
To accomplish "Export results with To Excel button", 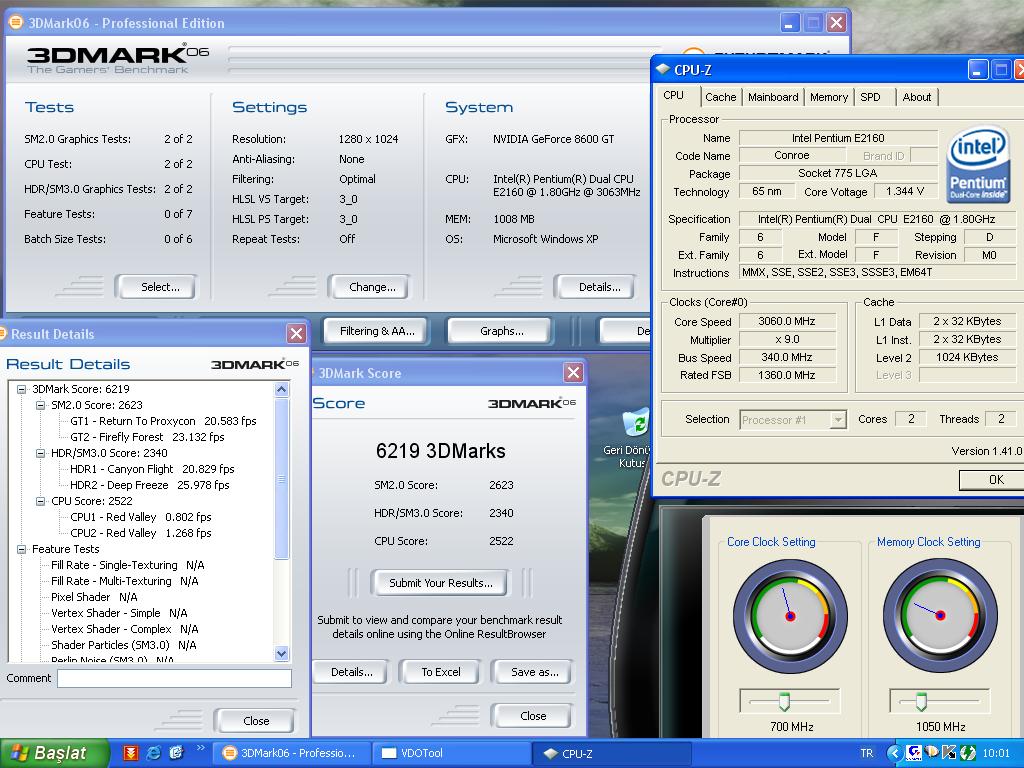I will click(x=440, y=672).
